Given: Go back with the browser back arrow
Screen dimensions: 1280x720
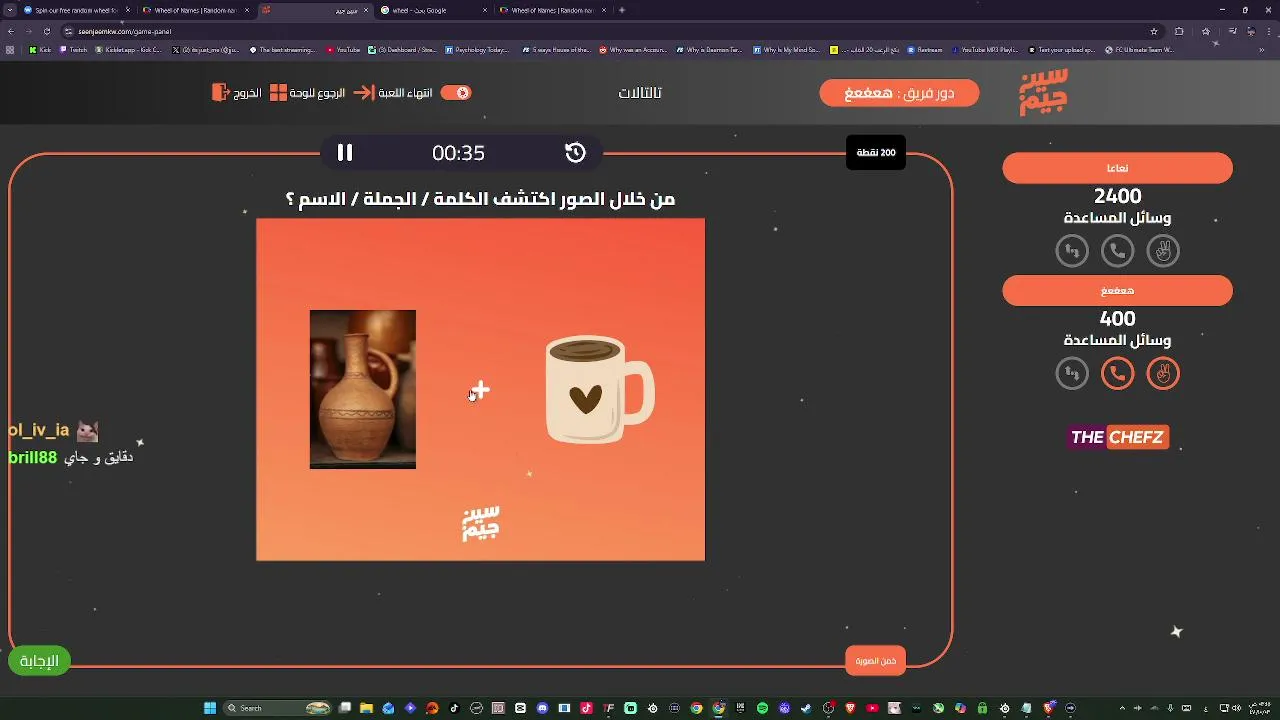Looking at the screenshot, I should 11,31.
